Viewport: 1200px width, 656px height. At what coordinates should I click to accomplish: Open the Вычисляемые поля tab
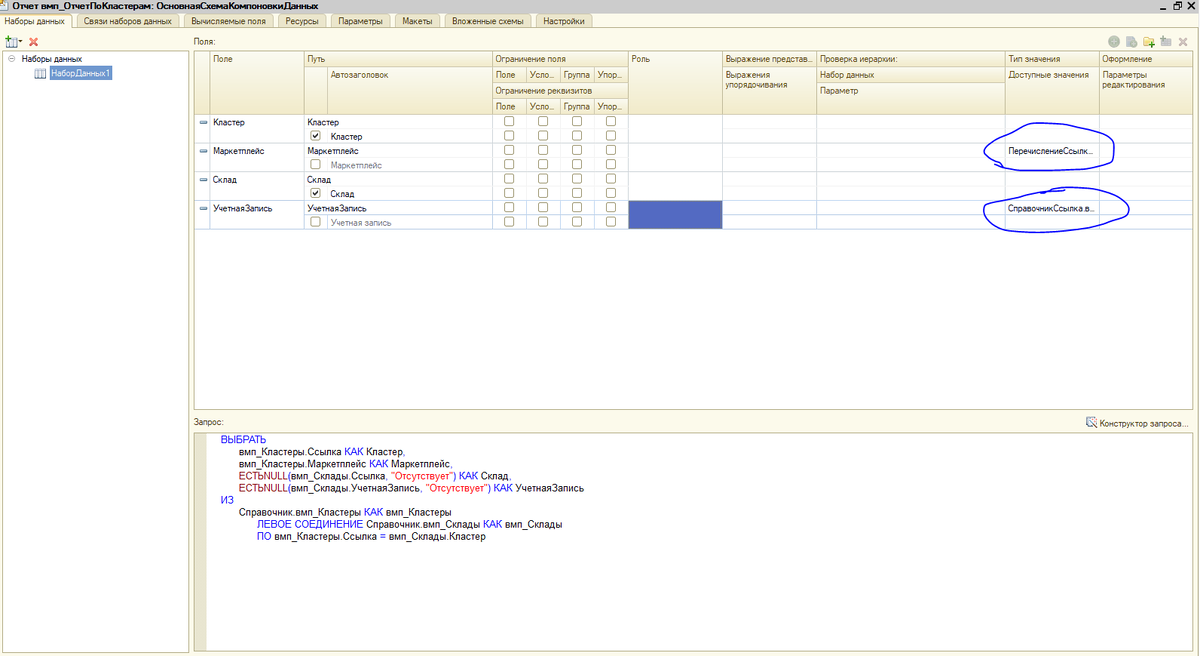click(x=228, y=21)
